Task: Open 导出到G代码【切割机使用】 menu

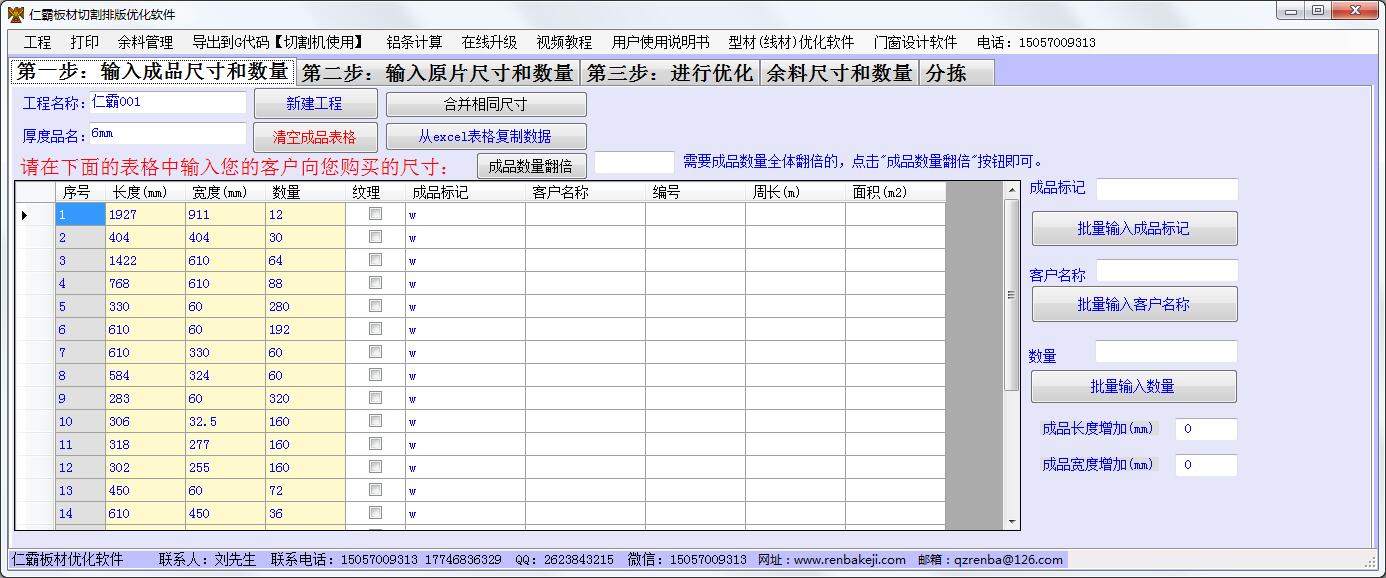Action: (x=279, y=42)
